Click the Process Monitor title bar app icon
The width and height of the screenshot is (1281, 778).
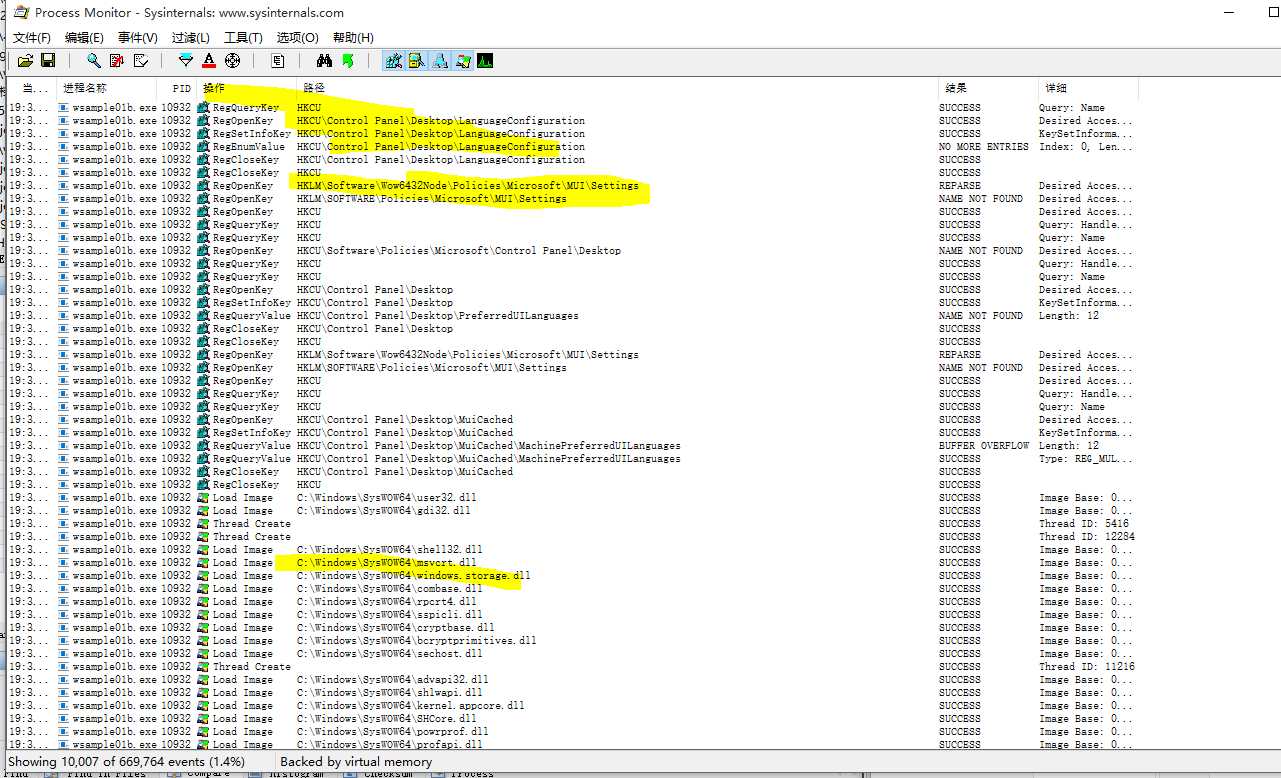(x=21, y=13)
